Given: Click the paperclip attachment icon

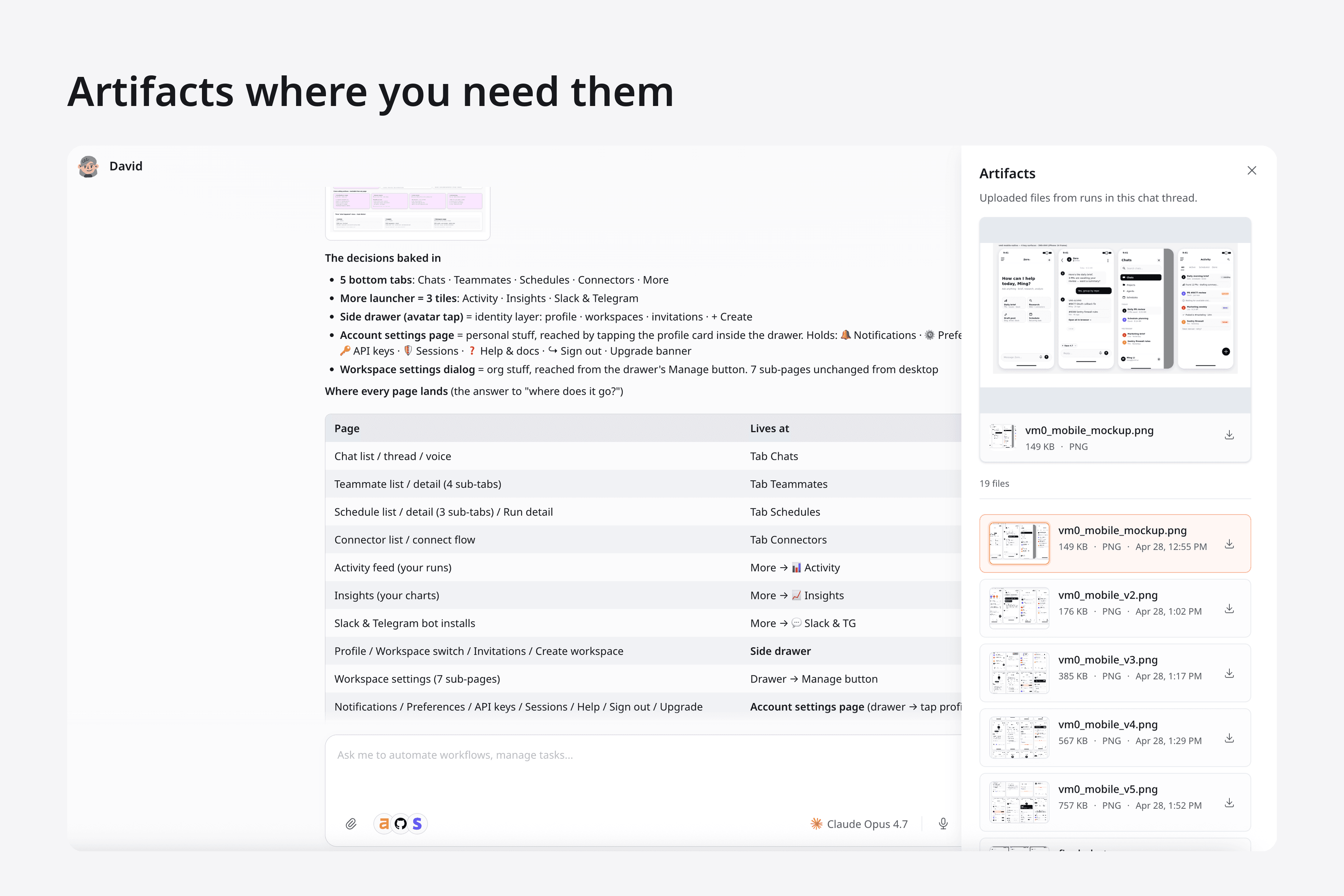Looking at the screenshot, I should 351,824.
